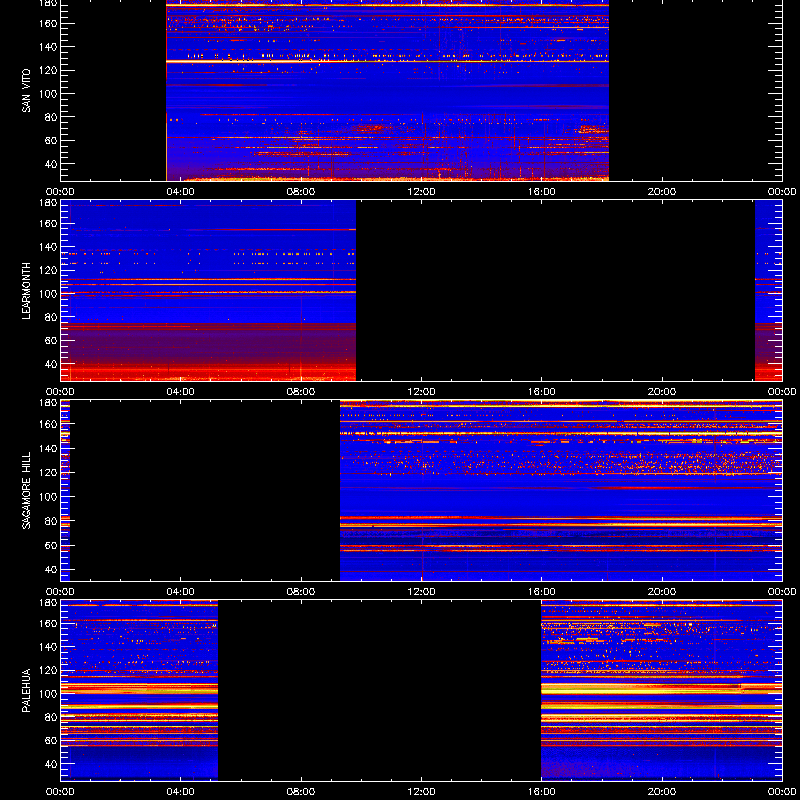Click the SAN VITO station label

(27, 91)
